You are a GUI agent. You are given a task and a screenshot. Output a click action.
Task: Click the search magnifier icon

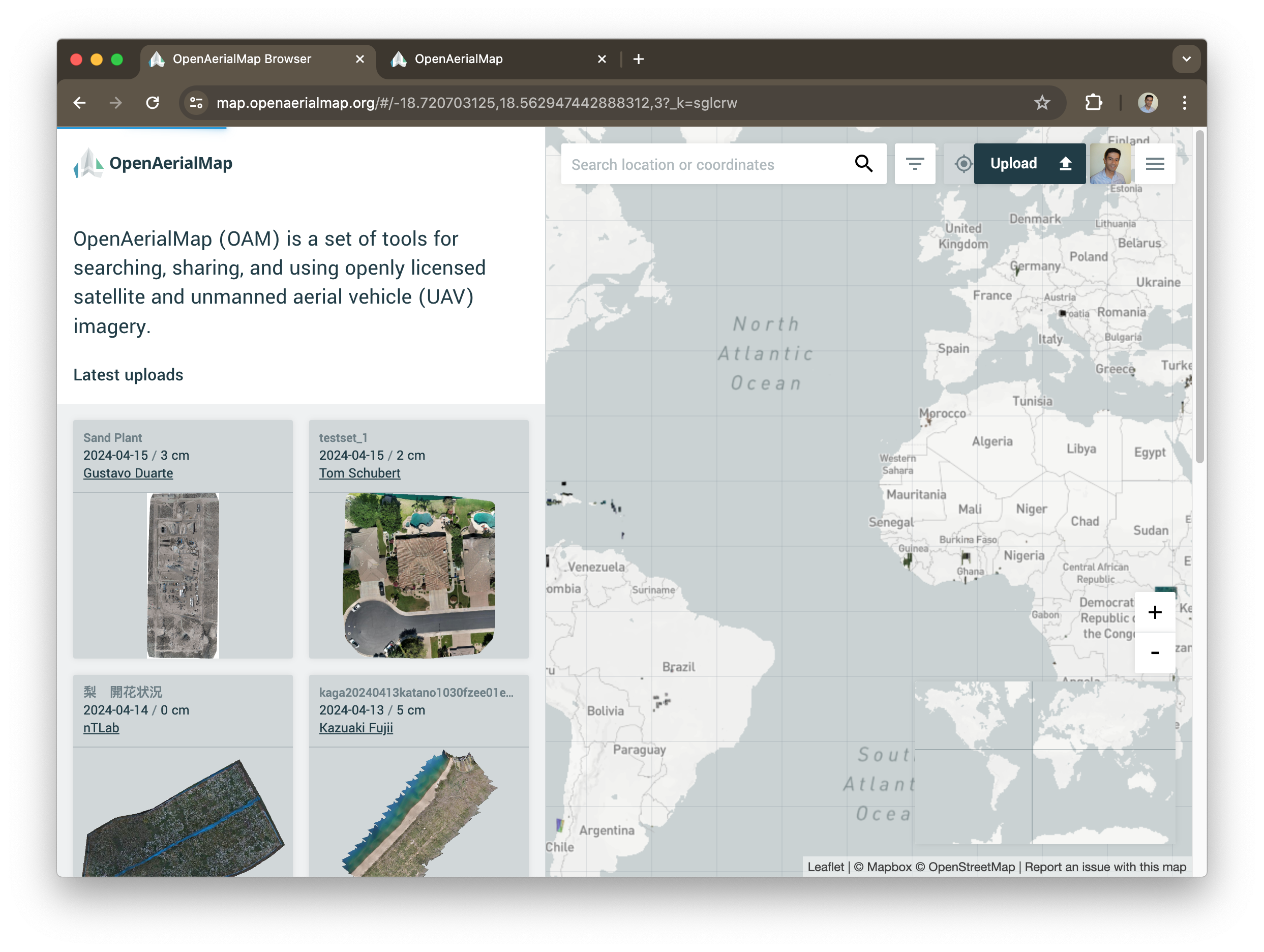click(863, 164)
